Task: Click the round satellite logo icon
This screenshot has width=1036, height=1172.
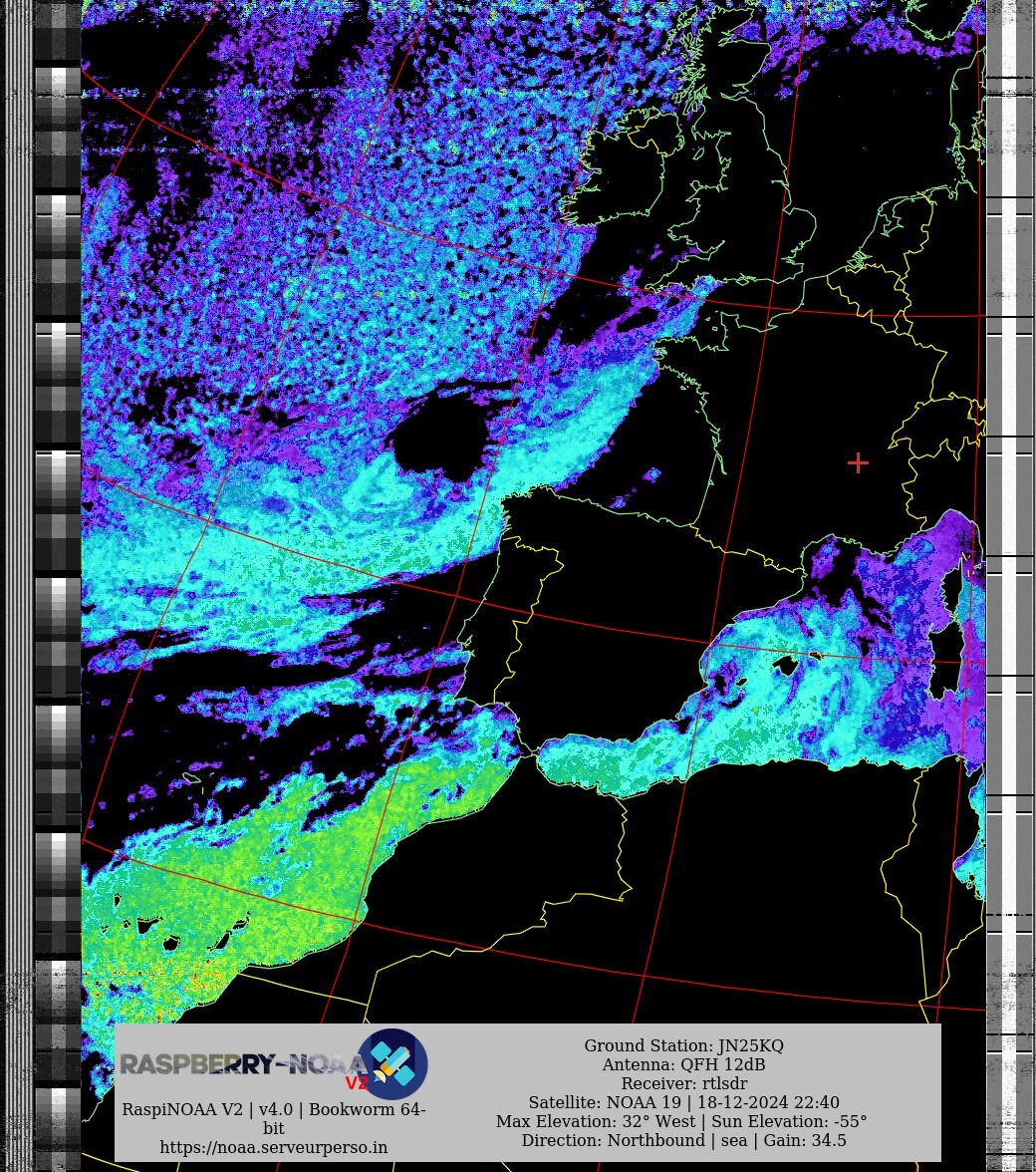Action: coord(393,1063)
